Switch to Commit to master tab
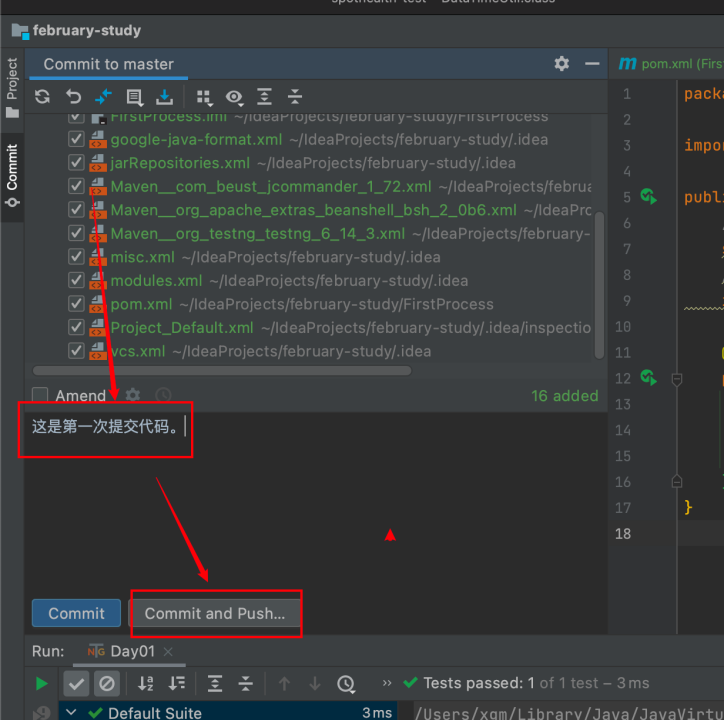 tap(109, 64)
